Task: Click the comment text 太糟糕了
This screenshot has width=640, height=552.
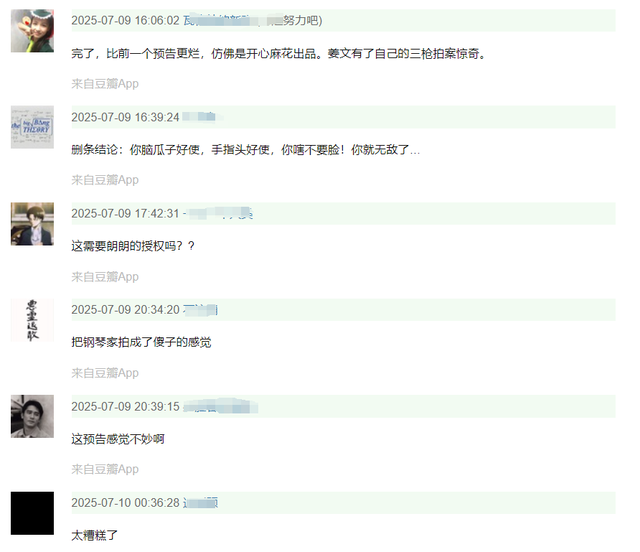Action: click(95, 535)
